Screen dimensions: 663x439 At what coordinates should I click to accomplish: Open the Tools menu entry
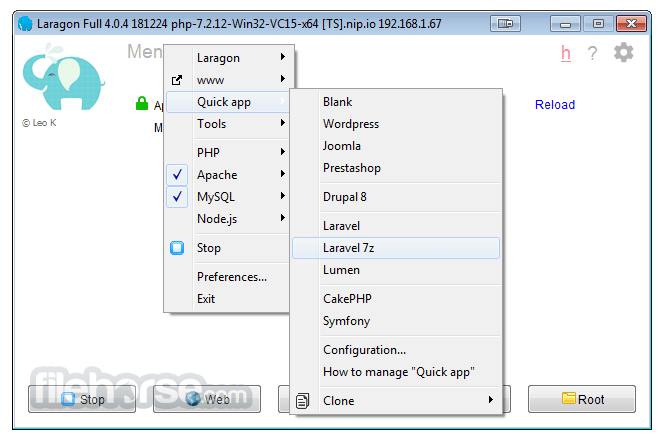[228, 124]
